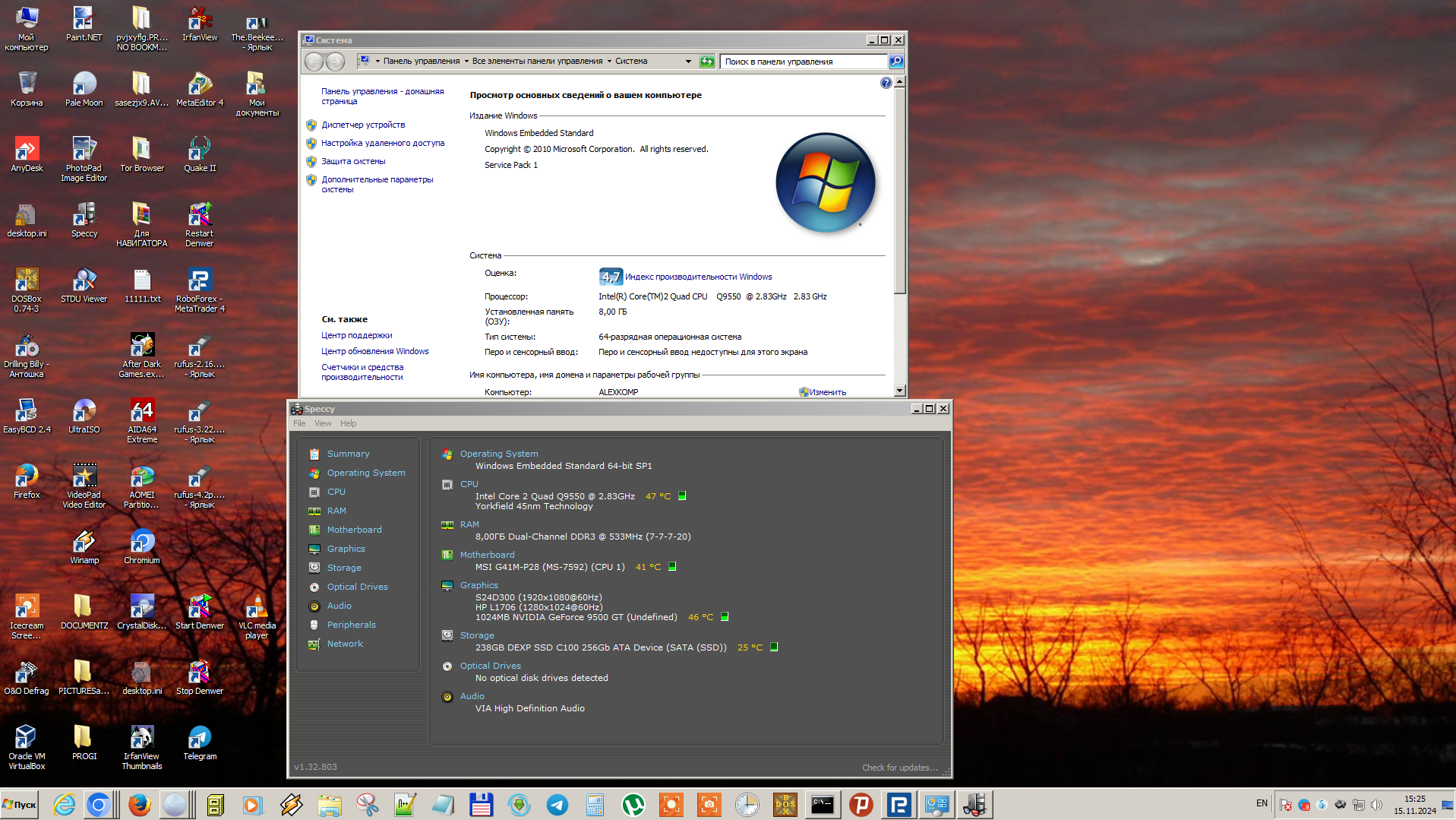Expand the arrow after Все элементы панели управления
1456x820 pixels.
point(609,62)
